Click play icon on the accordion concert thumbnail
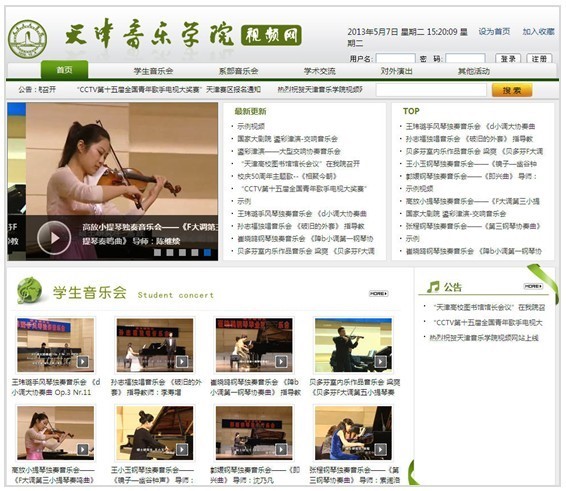The width and height of the screenshot is (566, 491). (x=83, y=361)
